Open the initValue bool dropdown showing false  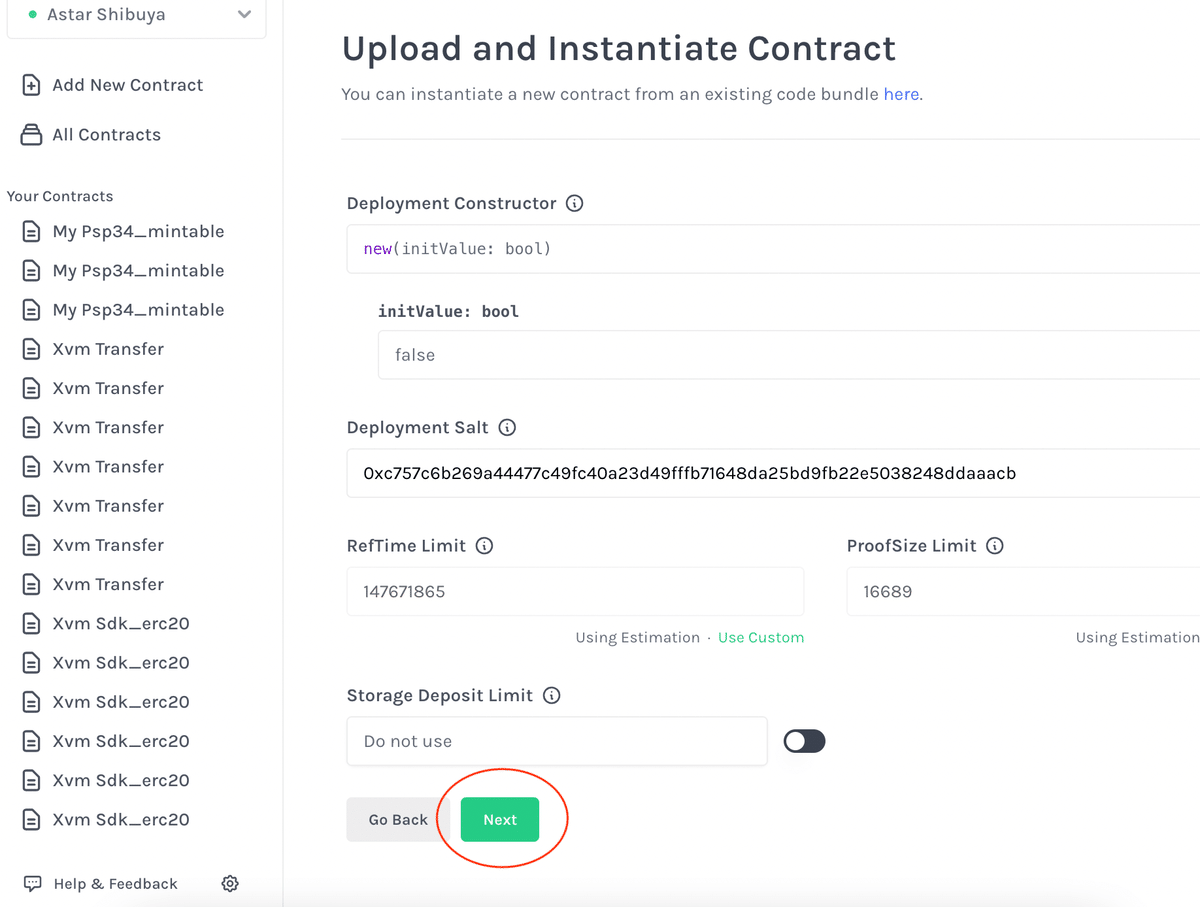(789, 355)
